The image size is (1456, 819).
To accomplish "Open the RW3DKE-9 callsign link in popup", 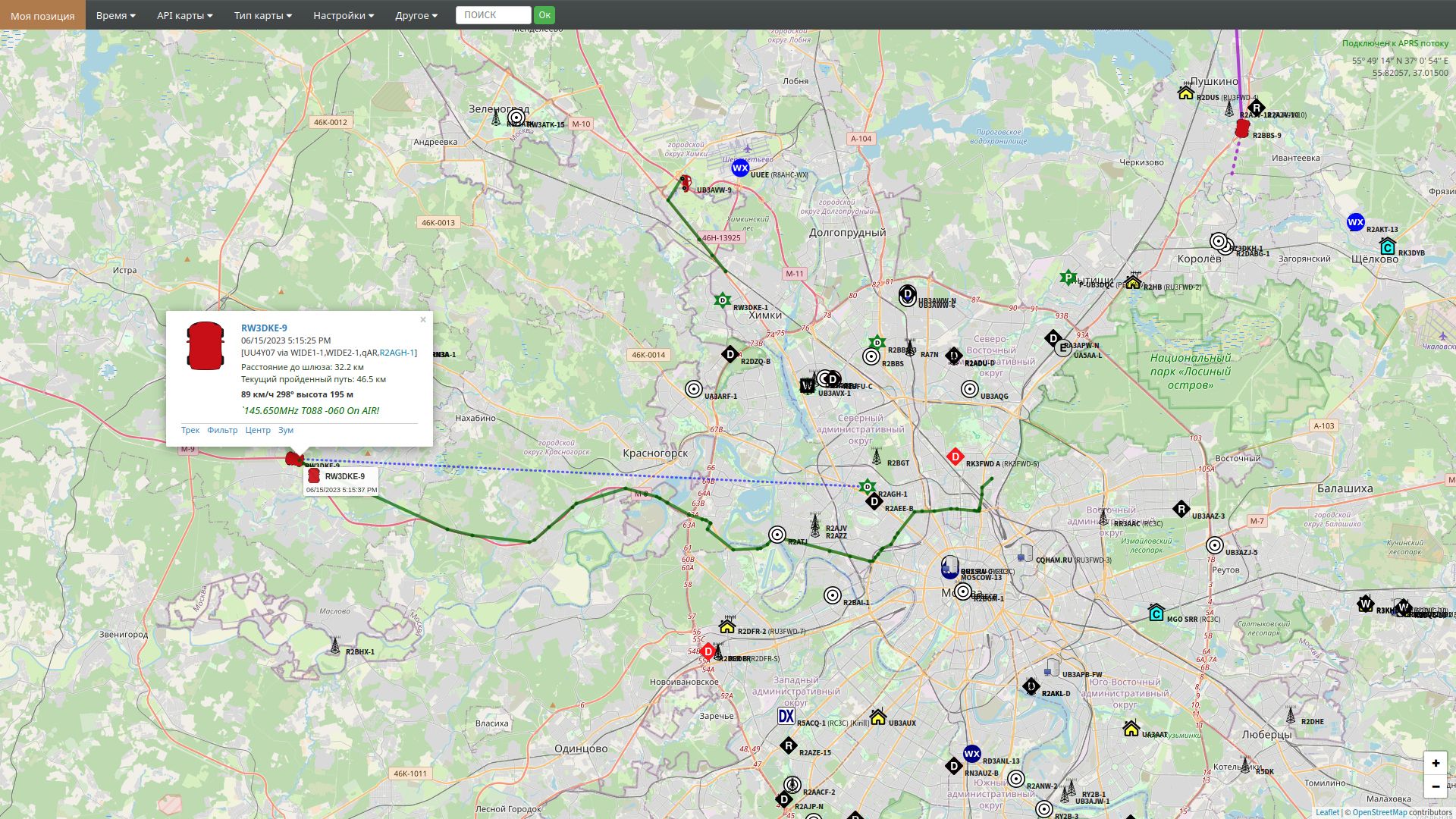I will [x=264, y=328].
